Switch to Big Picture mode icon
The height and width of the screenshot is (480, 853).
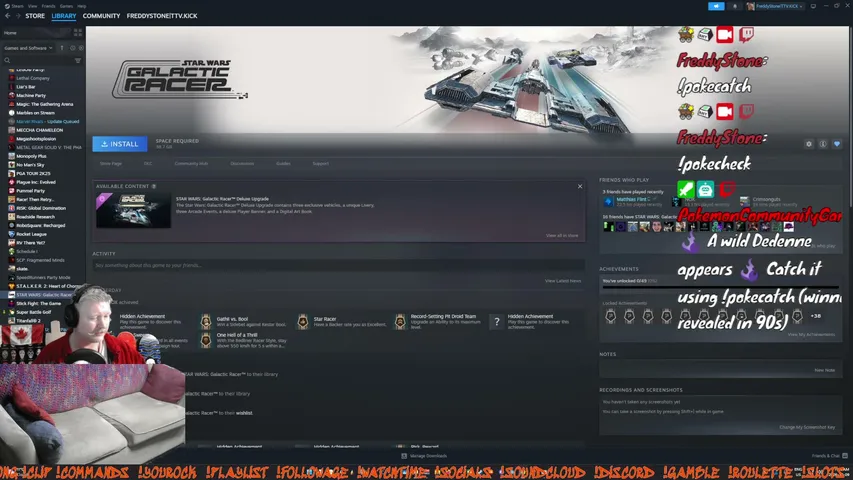pos(813,6)
